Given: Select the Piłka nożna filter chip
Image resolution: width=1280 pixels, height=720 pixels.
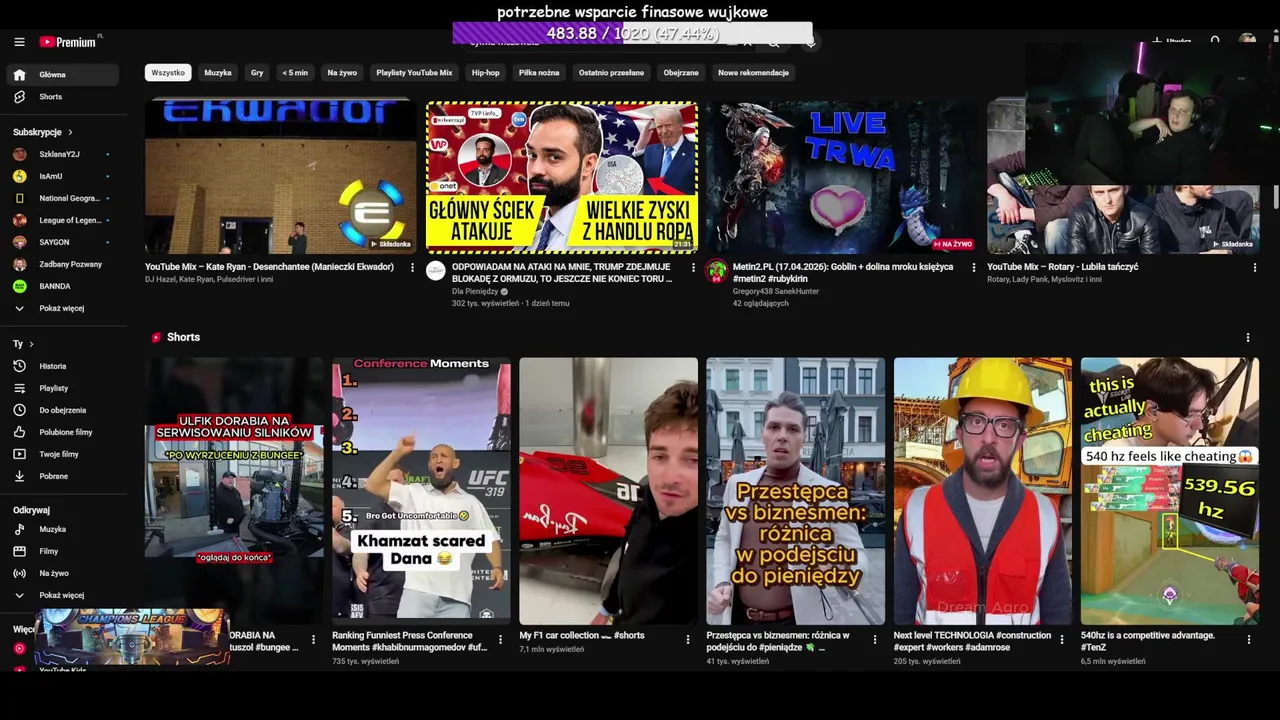Looking at the screenshot, I should click(x=539, y=73).
